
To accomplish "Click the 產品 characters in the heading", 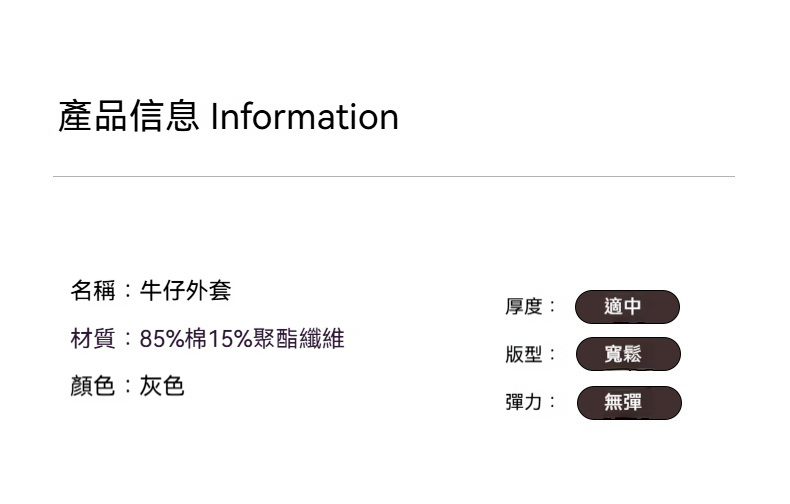I will [92, 117].
